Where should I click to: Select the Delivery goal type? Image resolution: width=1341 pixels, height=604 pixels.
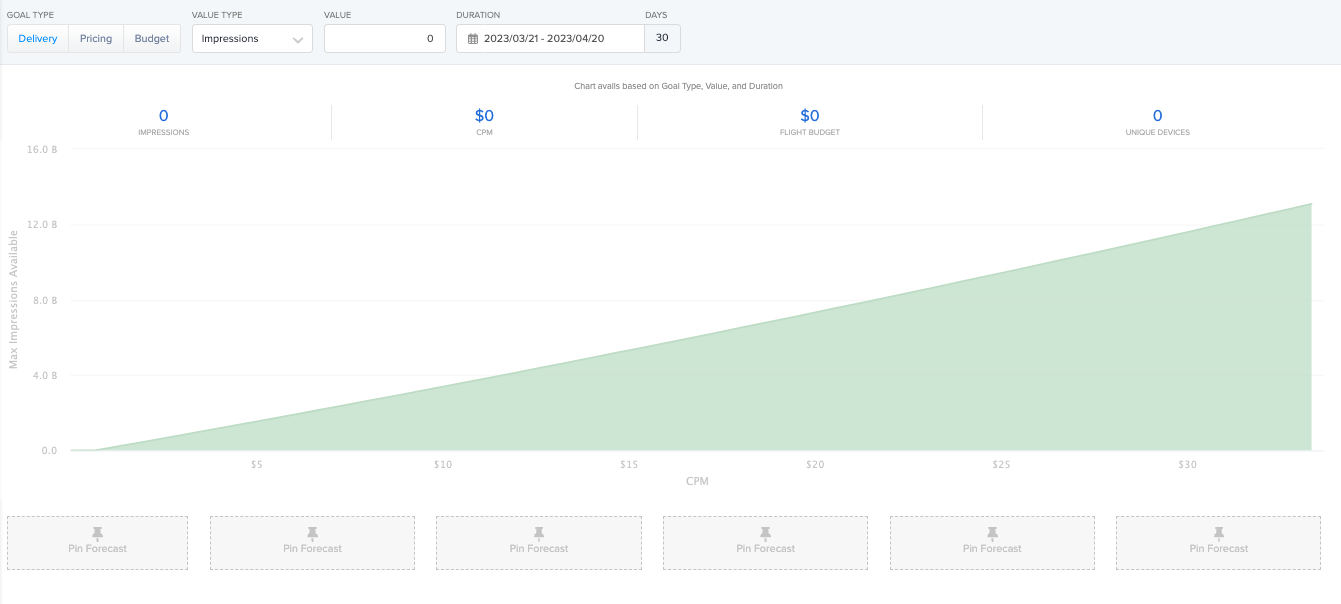click(38, 39)
